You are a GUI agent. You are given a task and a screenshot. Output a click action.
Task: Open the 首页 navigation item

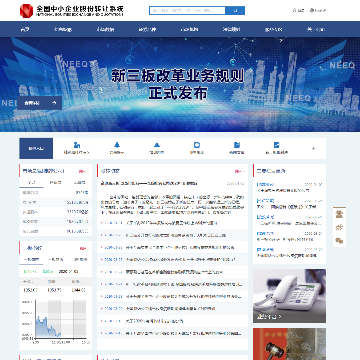[x=25, y=29]
